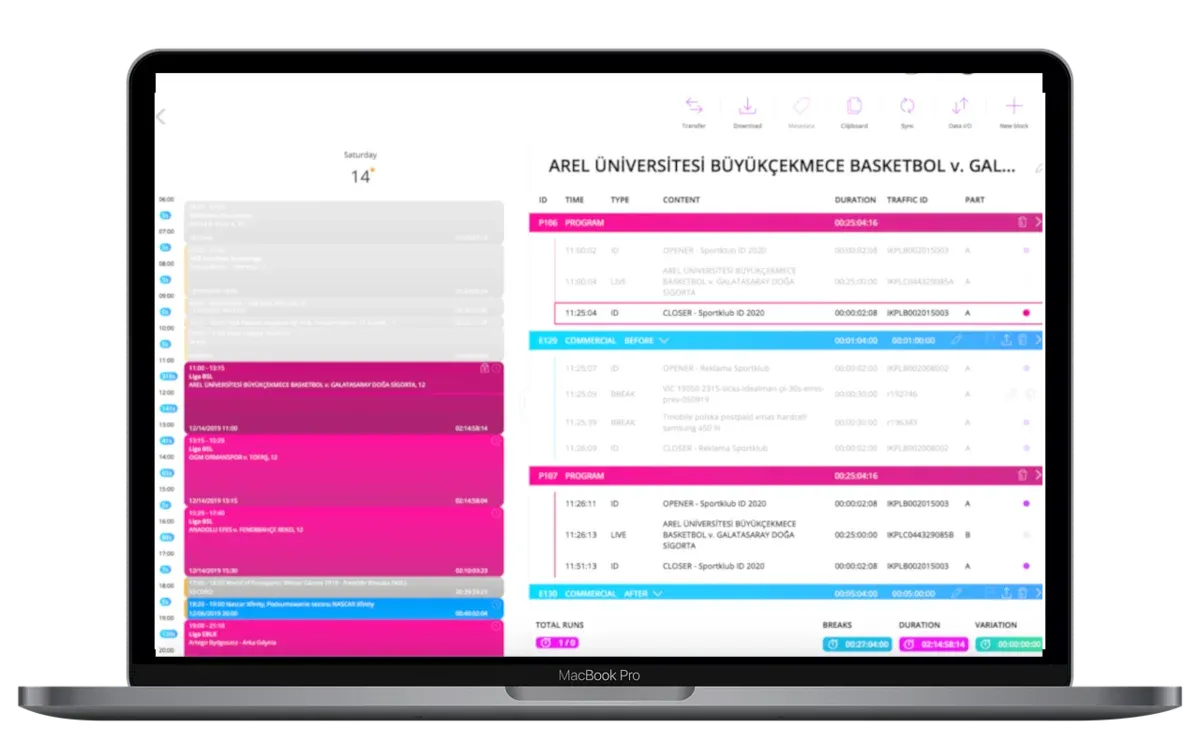
Task: Toggle the status dot on the 11:26:13 LIVE row
Action: 1027,533
